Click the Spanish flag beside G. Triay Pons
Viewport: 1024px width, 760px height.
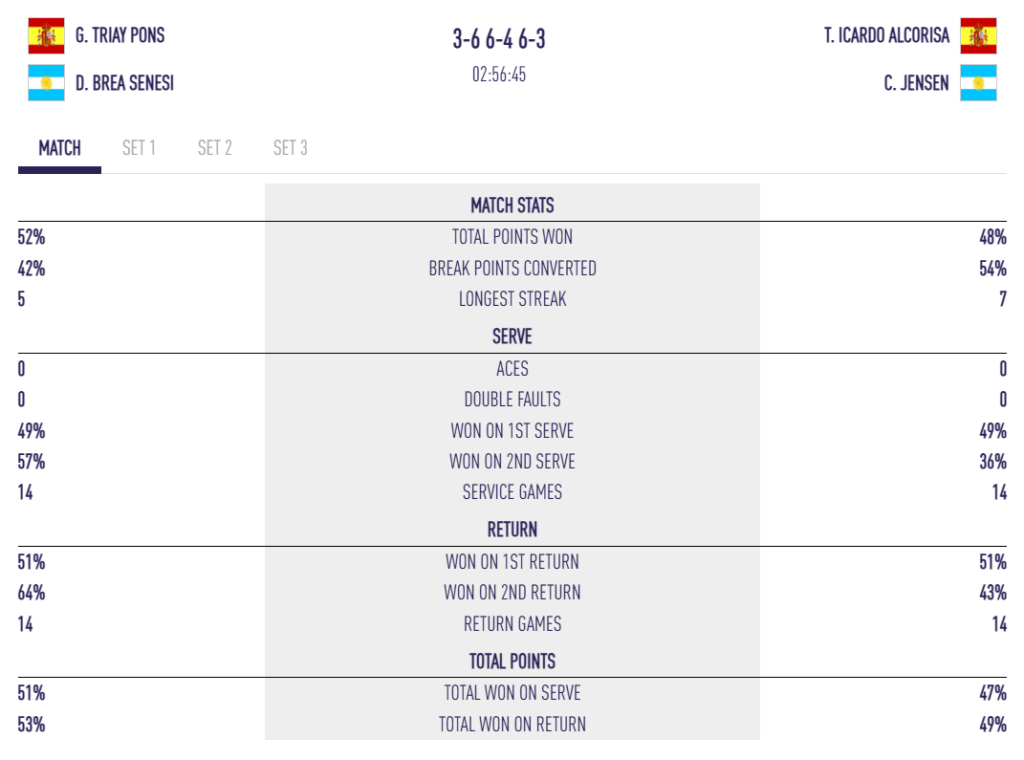[x=46, y=35]
